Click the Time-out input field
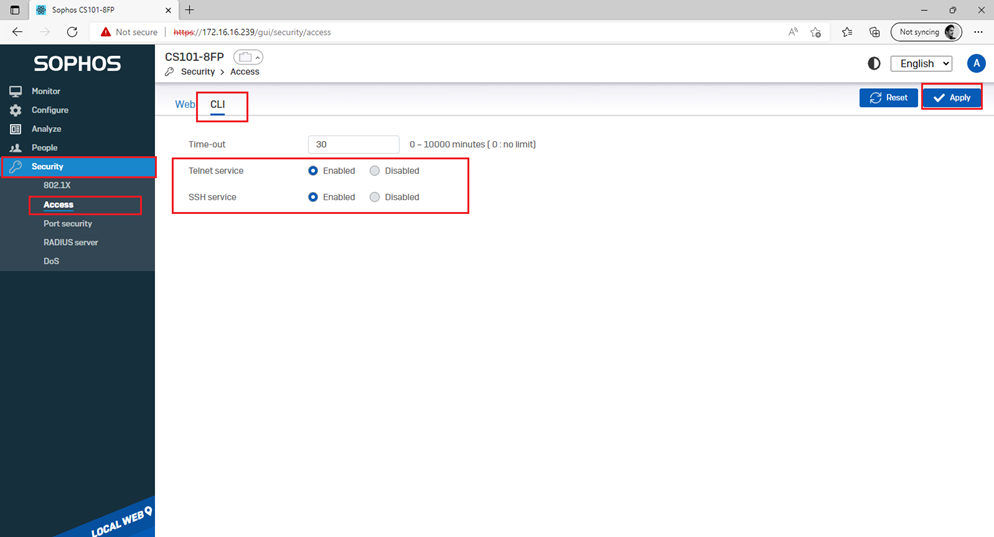This screenshot has height=537, width=994. 353,145
